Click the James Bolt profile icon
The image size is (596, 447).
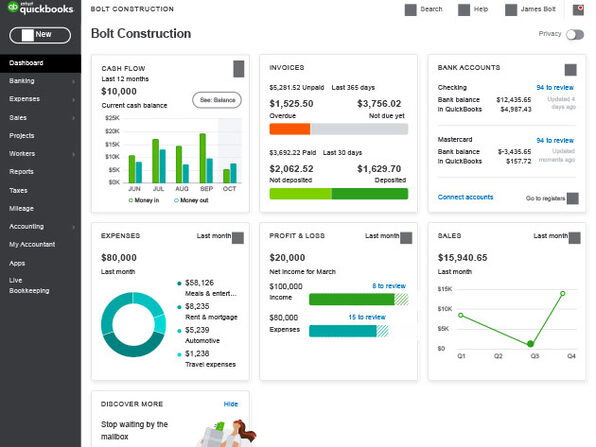point(511,10)
